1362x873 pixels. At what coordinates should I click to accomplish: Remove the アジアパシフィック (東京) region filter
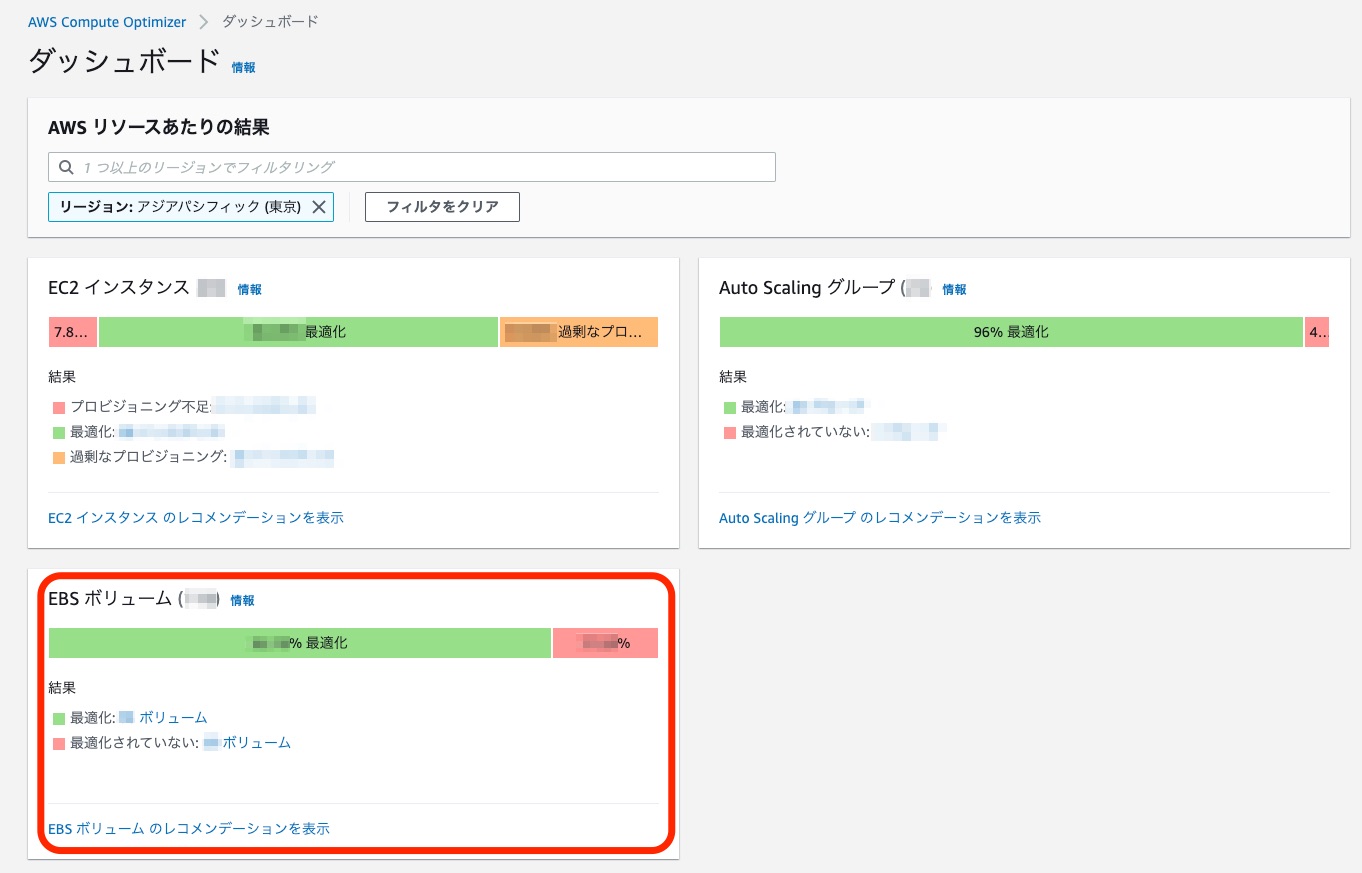click(319, 207)
